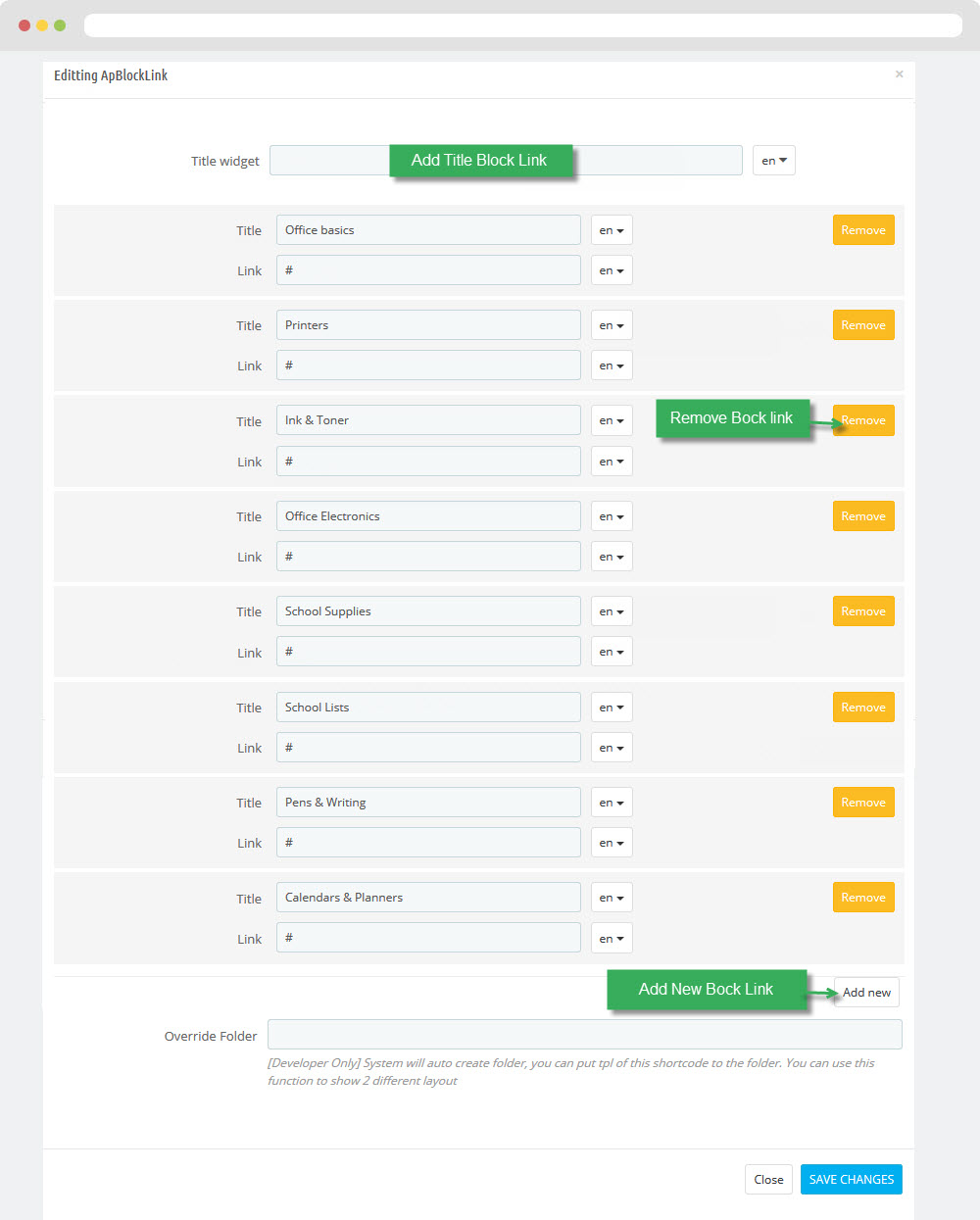This screenshot has height=1220, width=980.
Task: Remove the School Lists block link
Action: click(863, 708)
